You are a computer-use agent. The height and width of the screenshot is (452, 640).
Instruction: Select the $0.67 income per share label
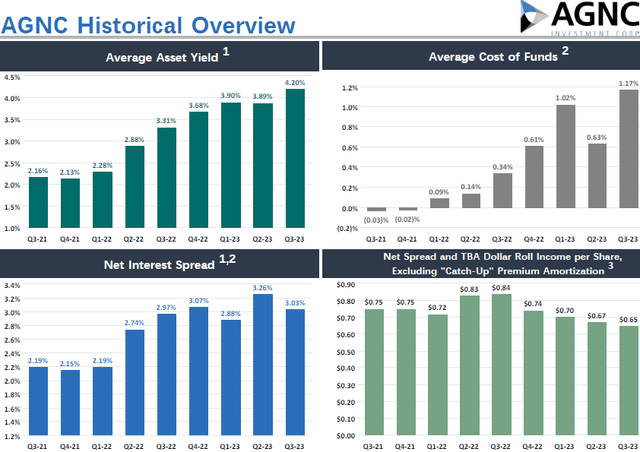point(596,316)
